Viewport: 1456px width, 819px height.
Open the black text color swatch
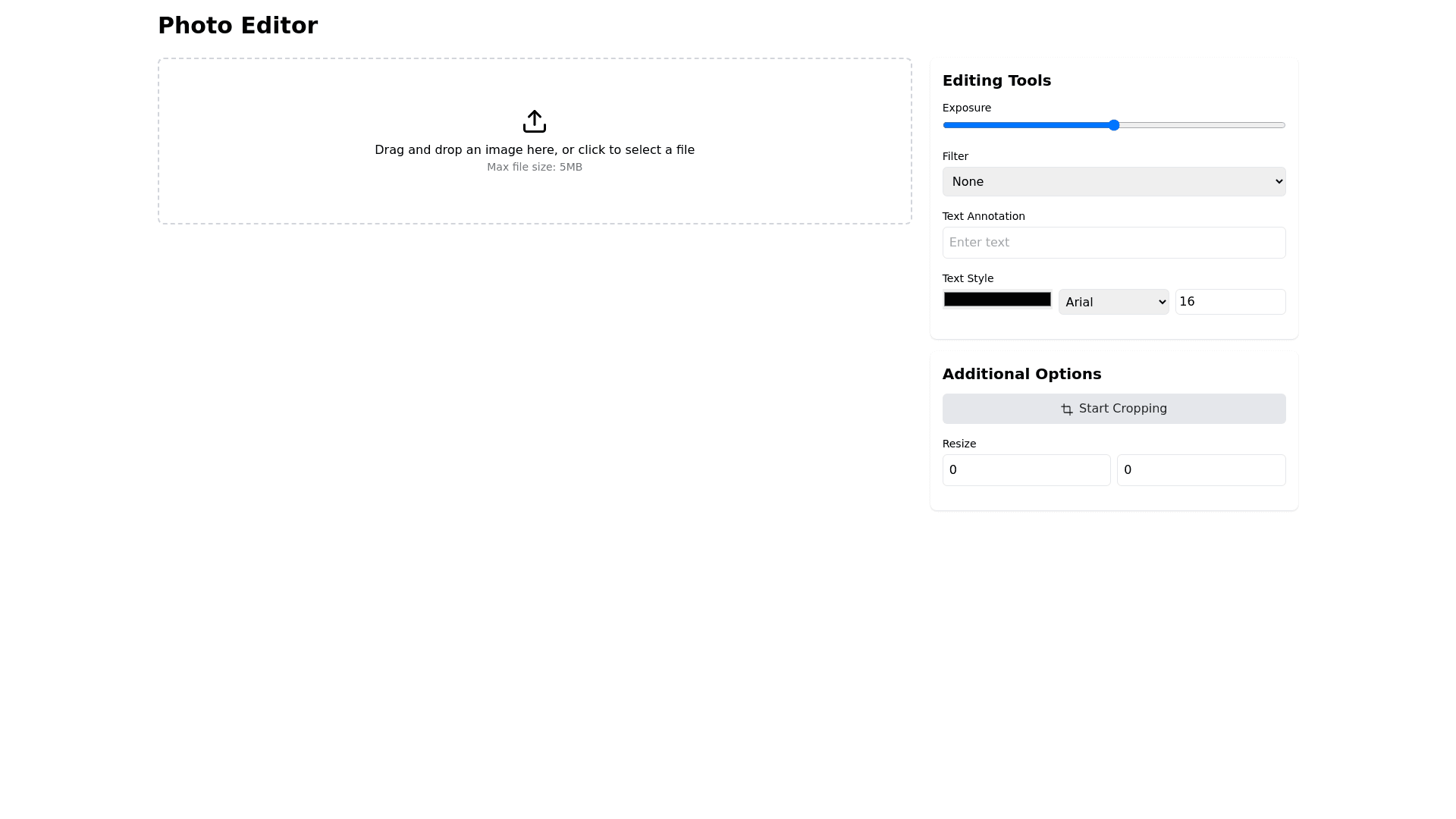pos(996,300)
